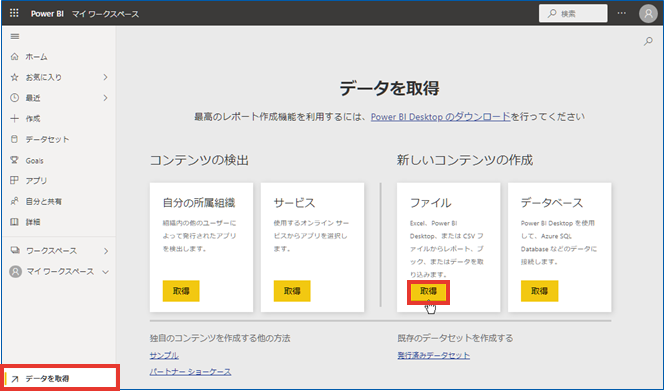Click 独自のコンテンツを作成する他の方法 text
664x391 pixels.
220,338
